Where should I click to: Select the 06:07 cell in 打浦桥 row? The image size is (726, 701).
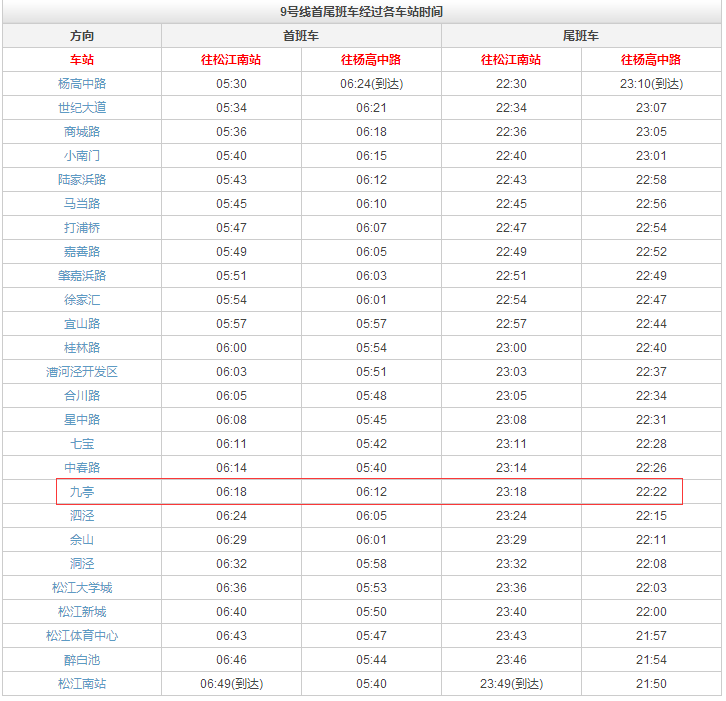(371, 228)
